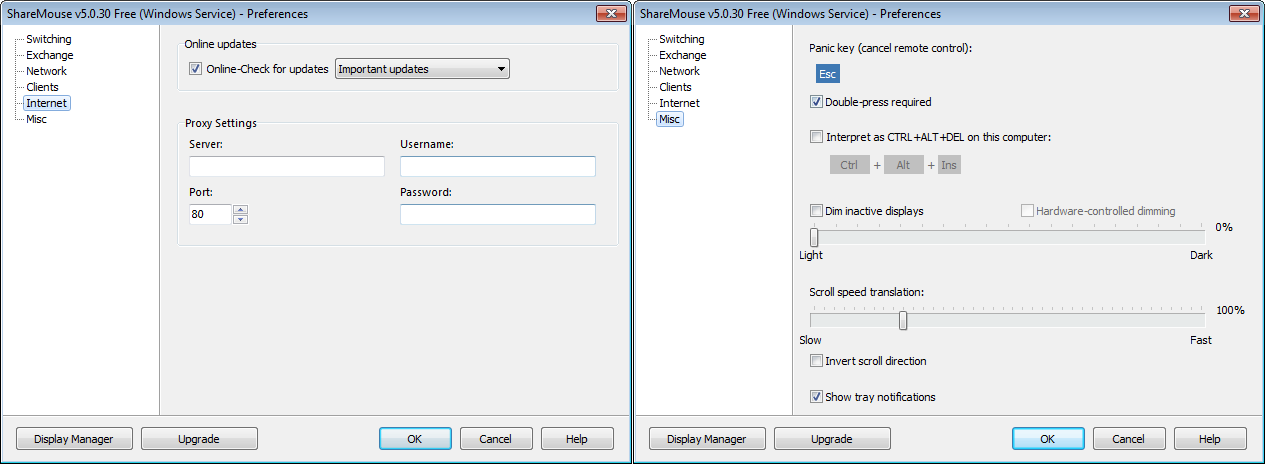Viewport: 1267px width, 464px height.
Task: Select Exchange in the left Preferences window tree
Action: point(49,55)
